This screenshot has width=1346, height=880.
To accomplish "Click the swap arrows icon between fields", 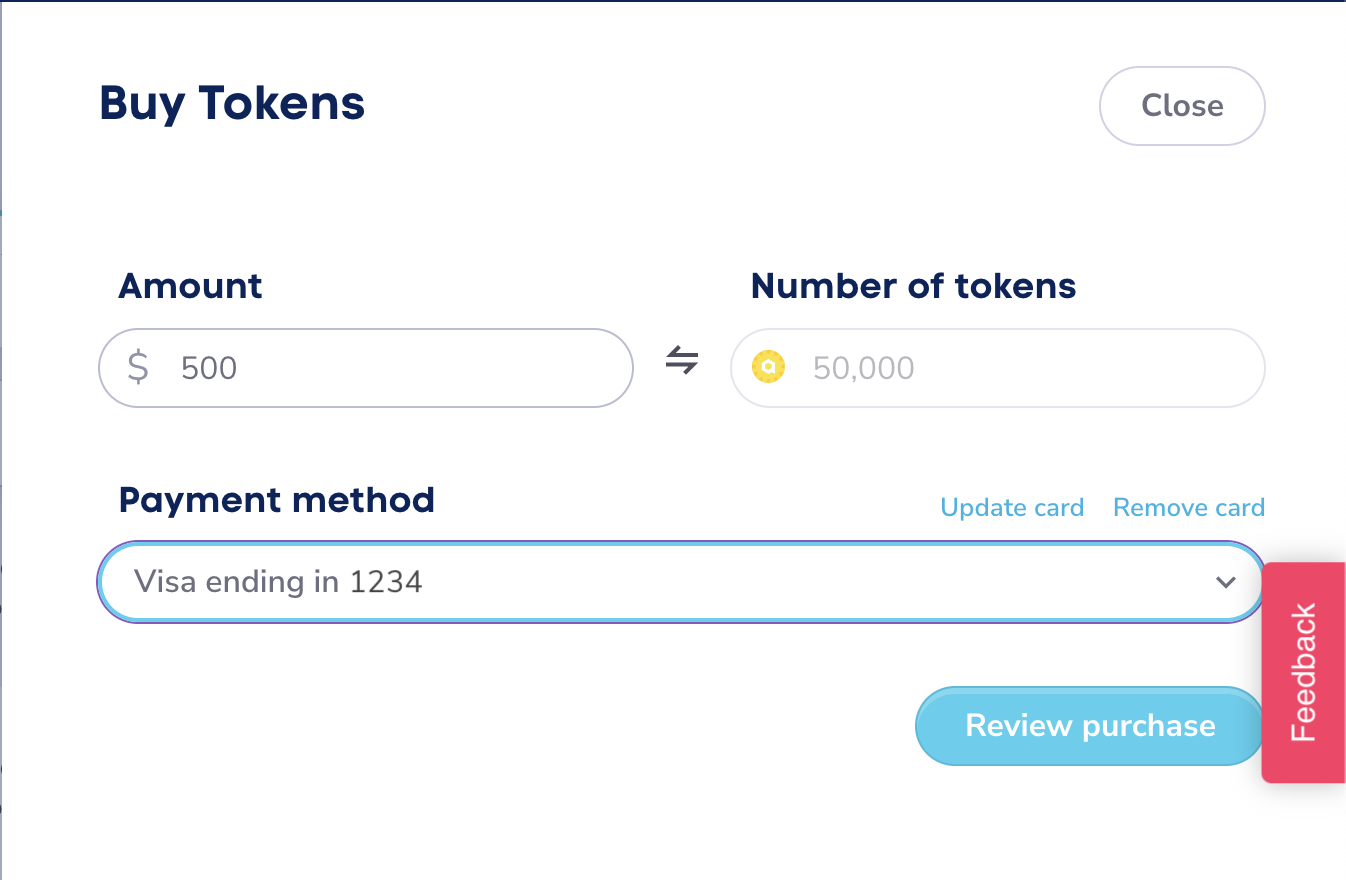I will (x=682, y=361).
